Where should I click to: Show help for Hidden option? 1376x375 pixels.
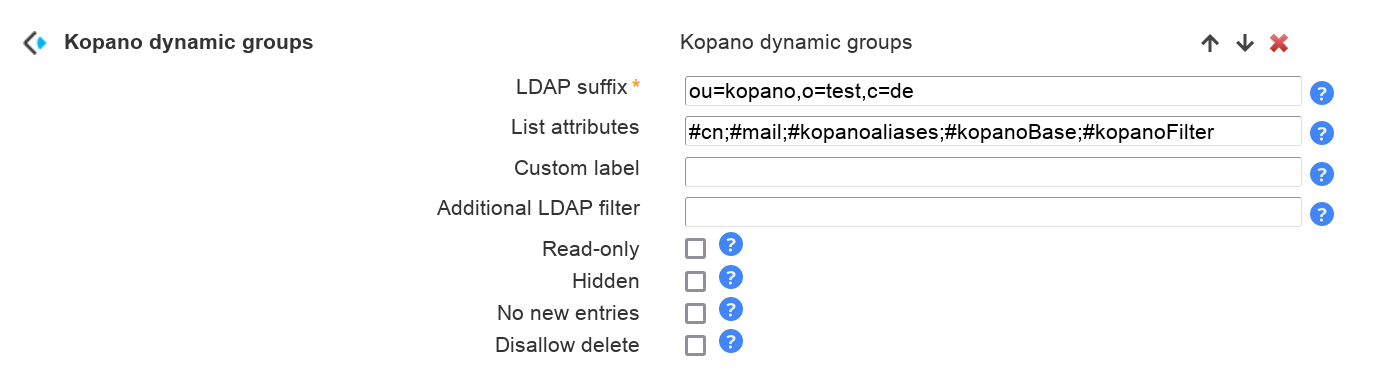731,277
